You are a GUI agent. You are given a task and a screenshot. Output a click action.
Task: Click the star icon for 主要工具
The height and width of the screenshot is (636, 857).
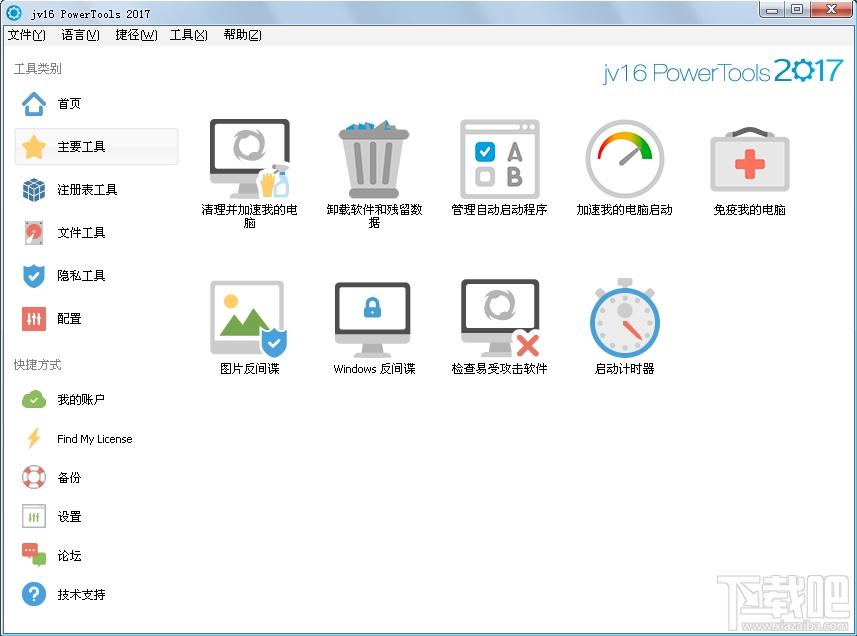tap(34, 146)
